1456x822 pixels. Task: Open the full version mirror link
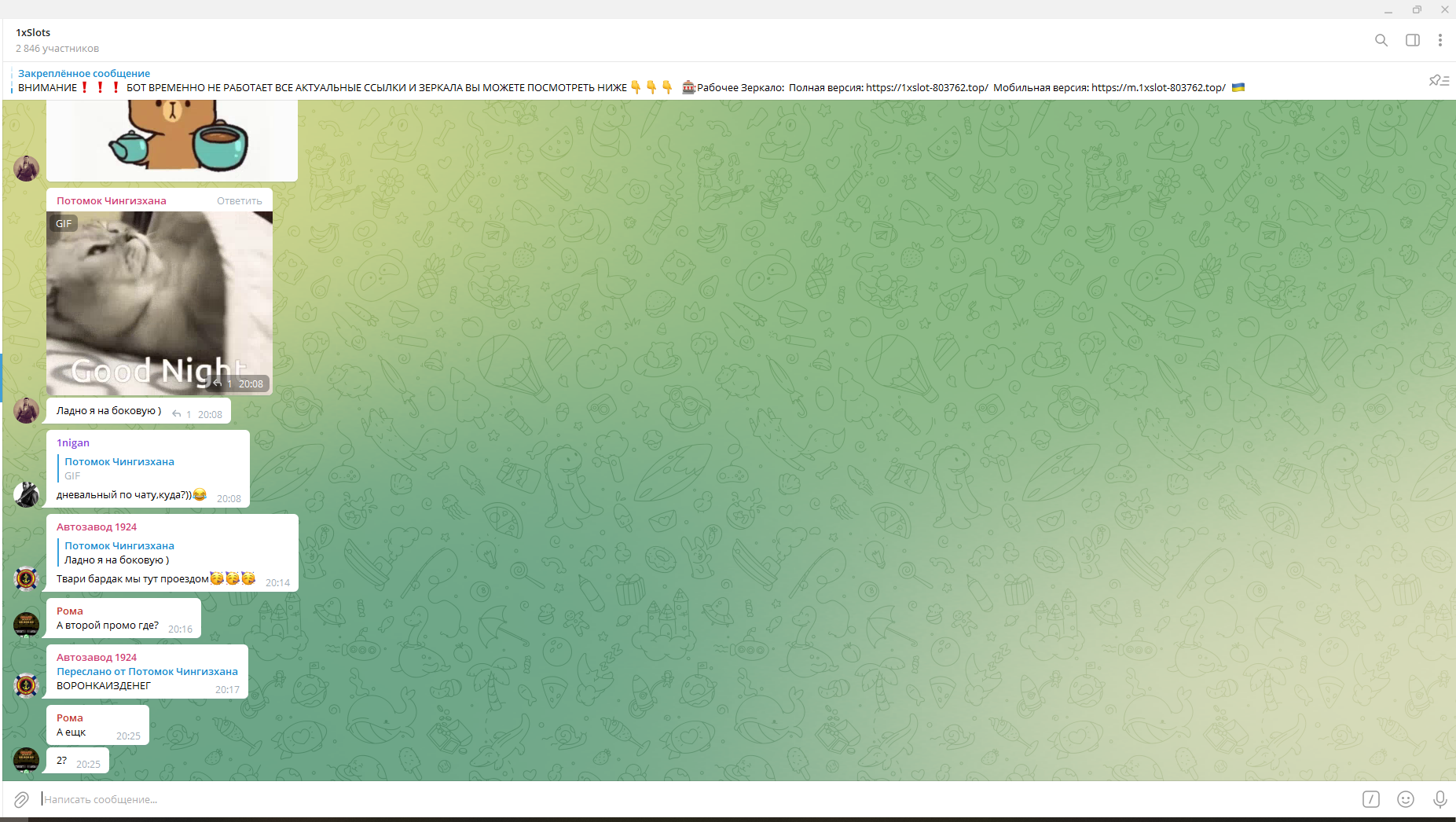click(926, 88)
